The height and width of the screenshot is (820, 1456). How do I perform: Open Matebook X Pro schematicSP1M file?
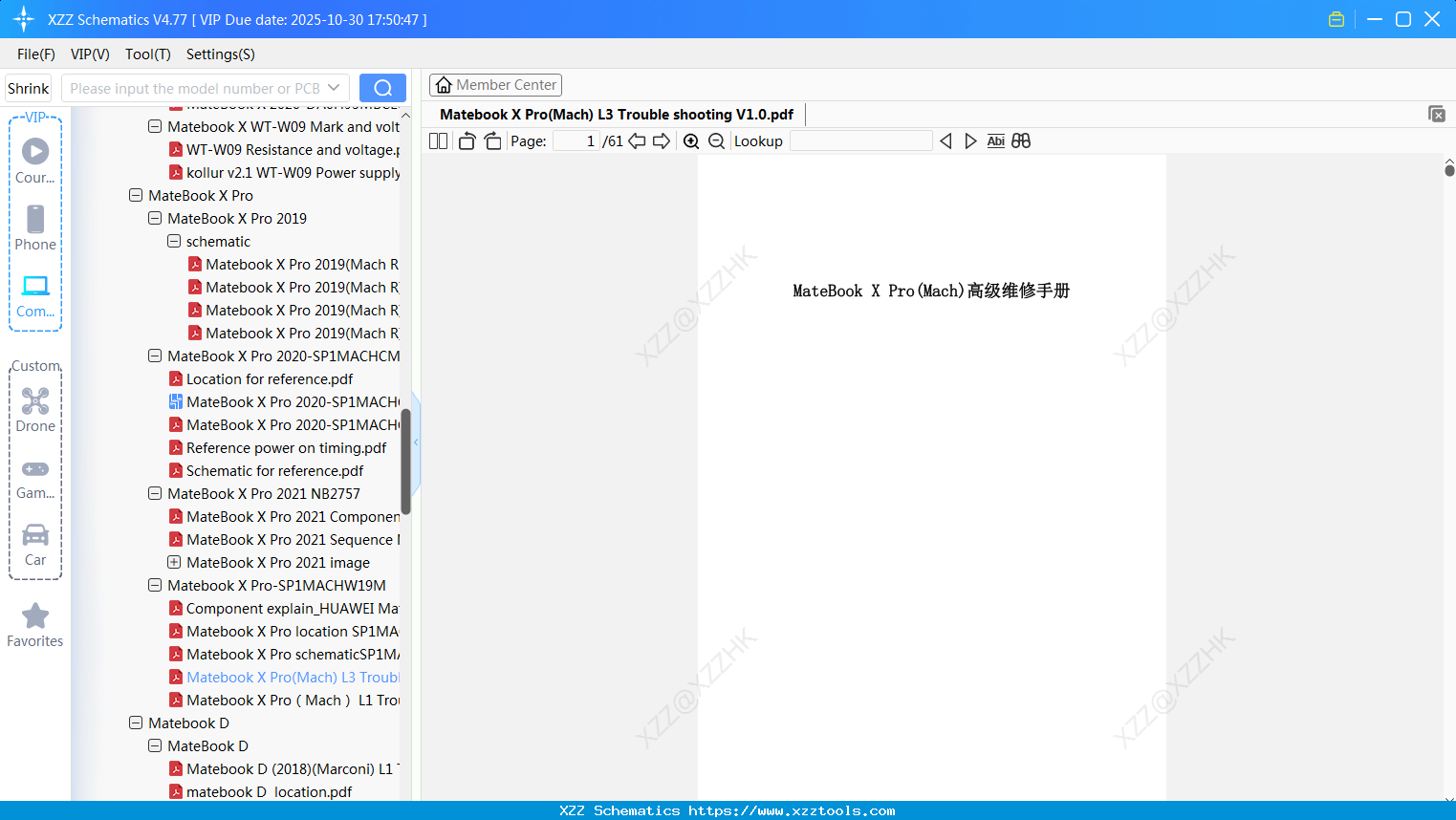click(x=285, y=654)
